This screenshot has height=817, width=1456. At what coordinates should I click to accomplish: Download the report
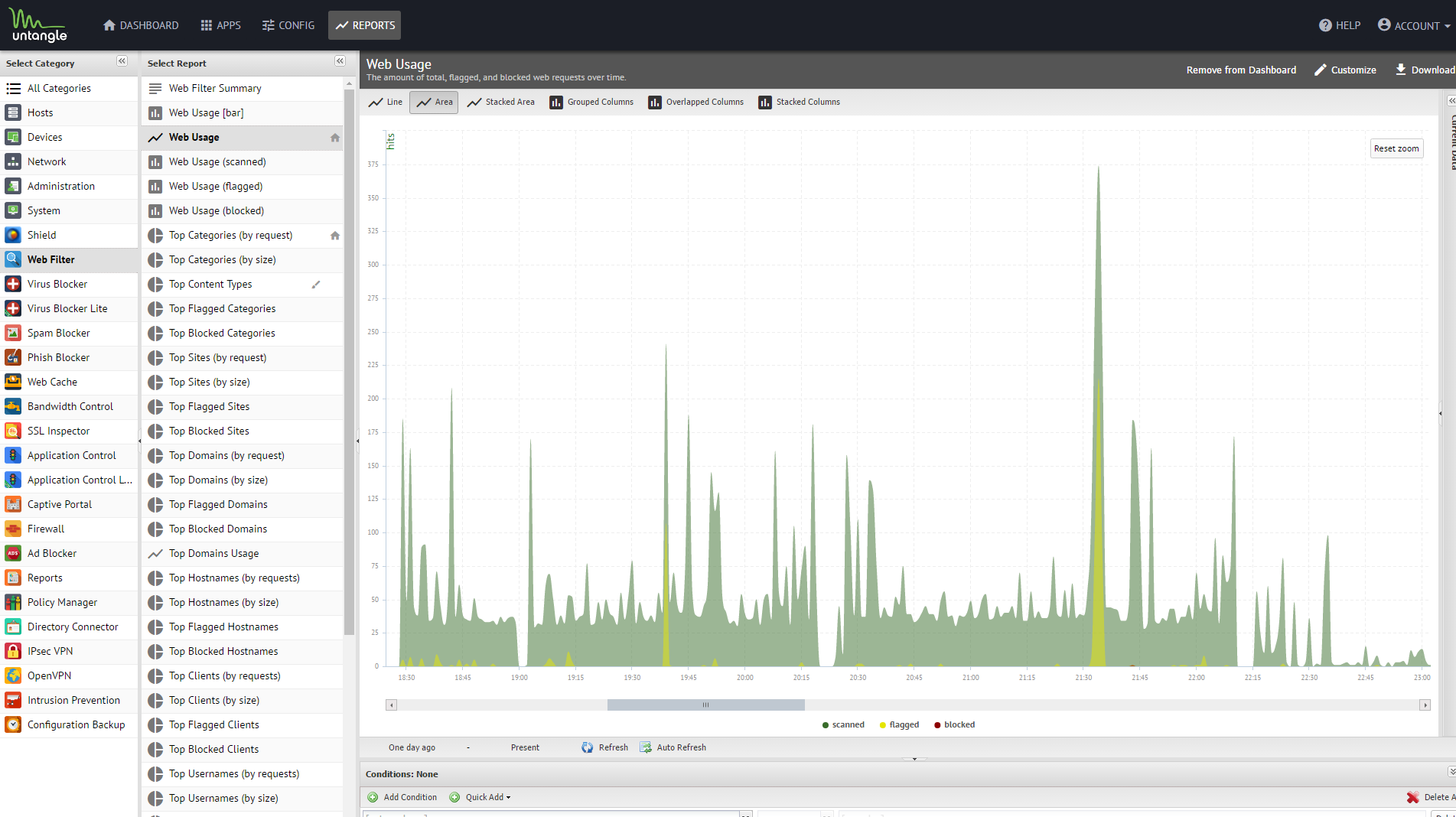click(1425, 70)
